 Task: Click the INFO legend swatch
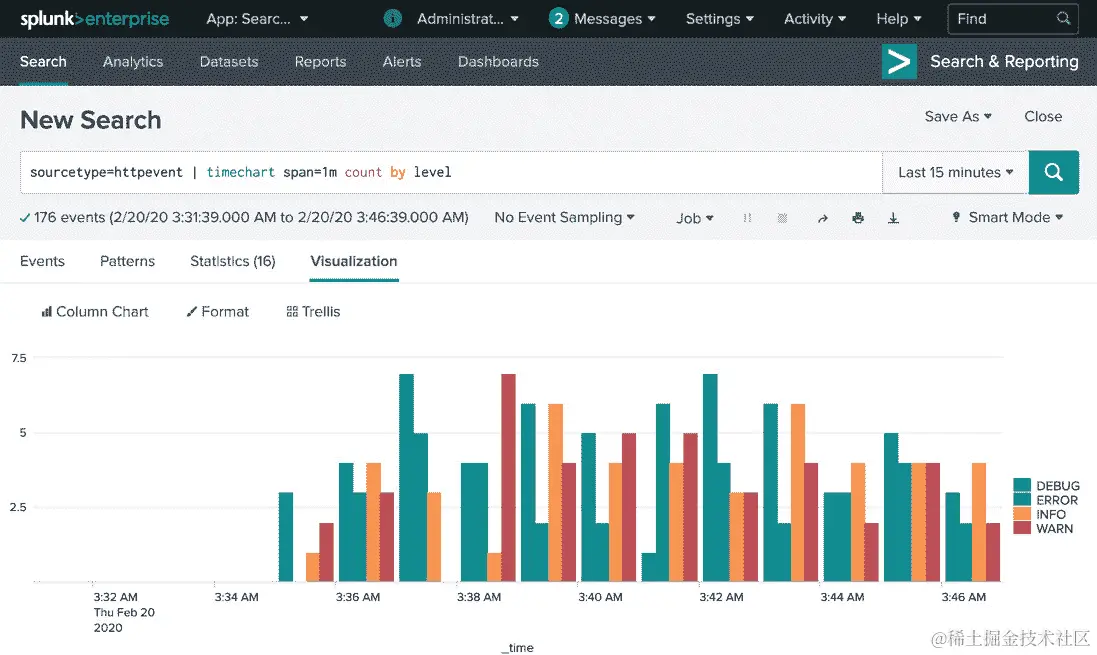pos(1021,514)
